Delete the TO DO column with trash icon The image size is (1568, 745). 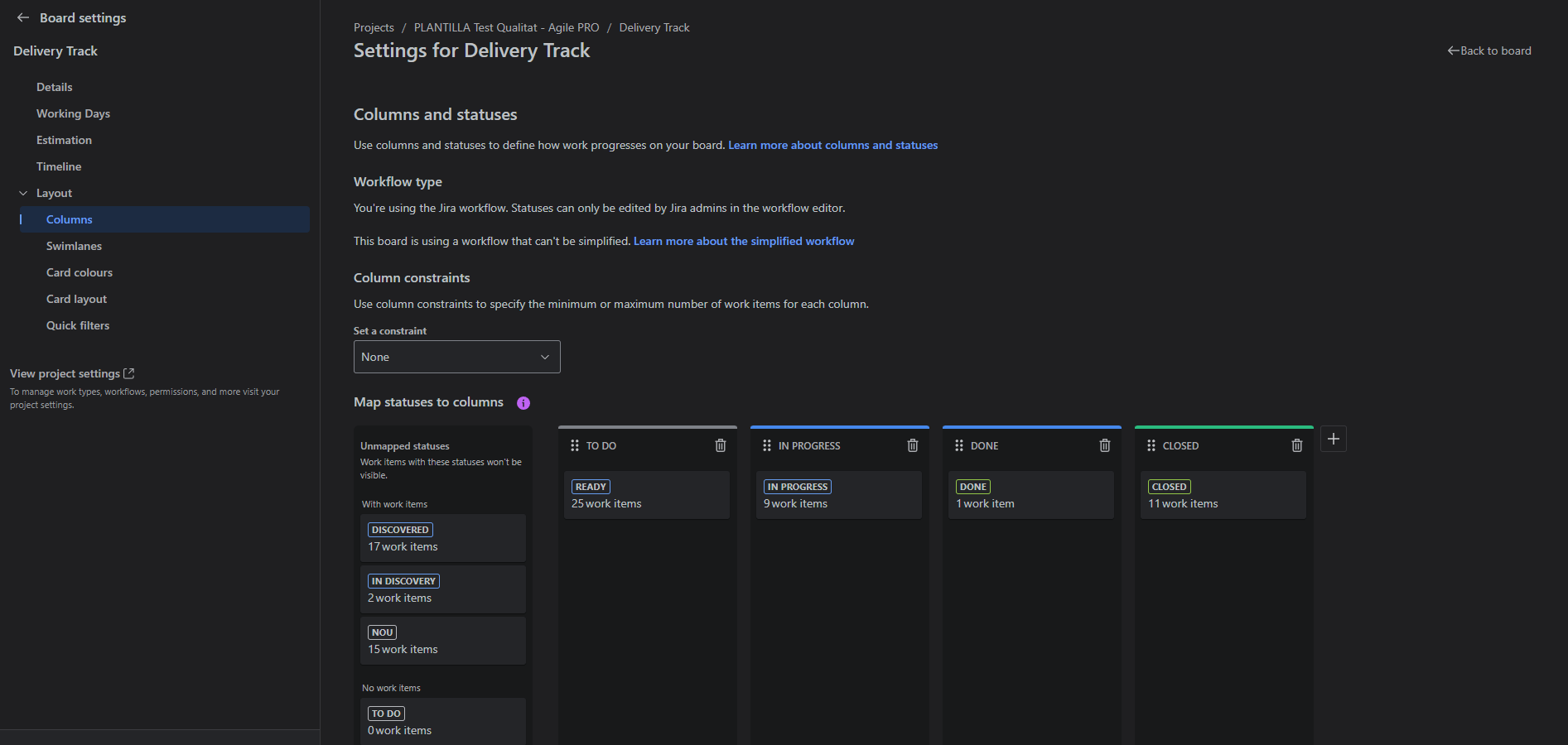tap(720, 445)
